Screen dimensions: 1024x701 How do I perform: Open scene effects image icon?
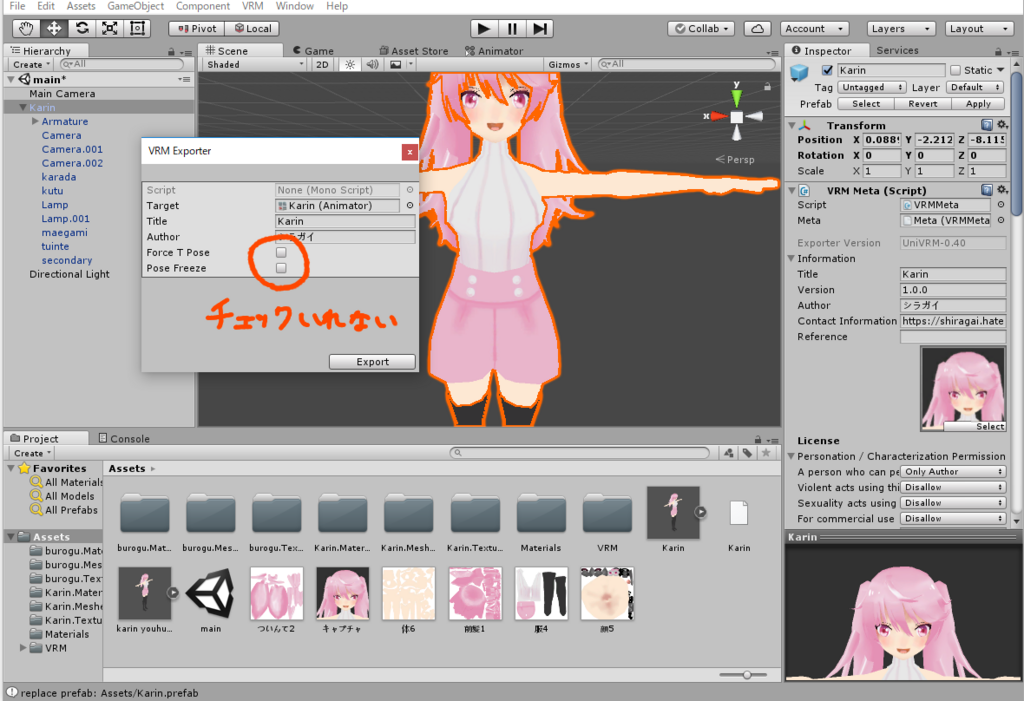click(x=396, y=65)
